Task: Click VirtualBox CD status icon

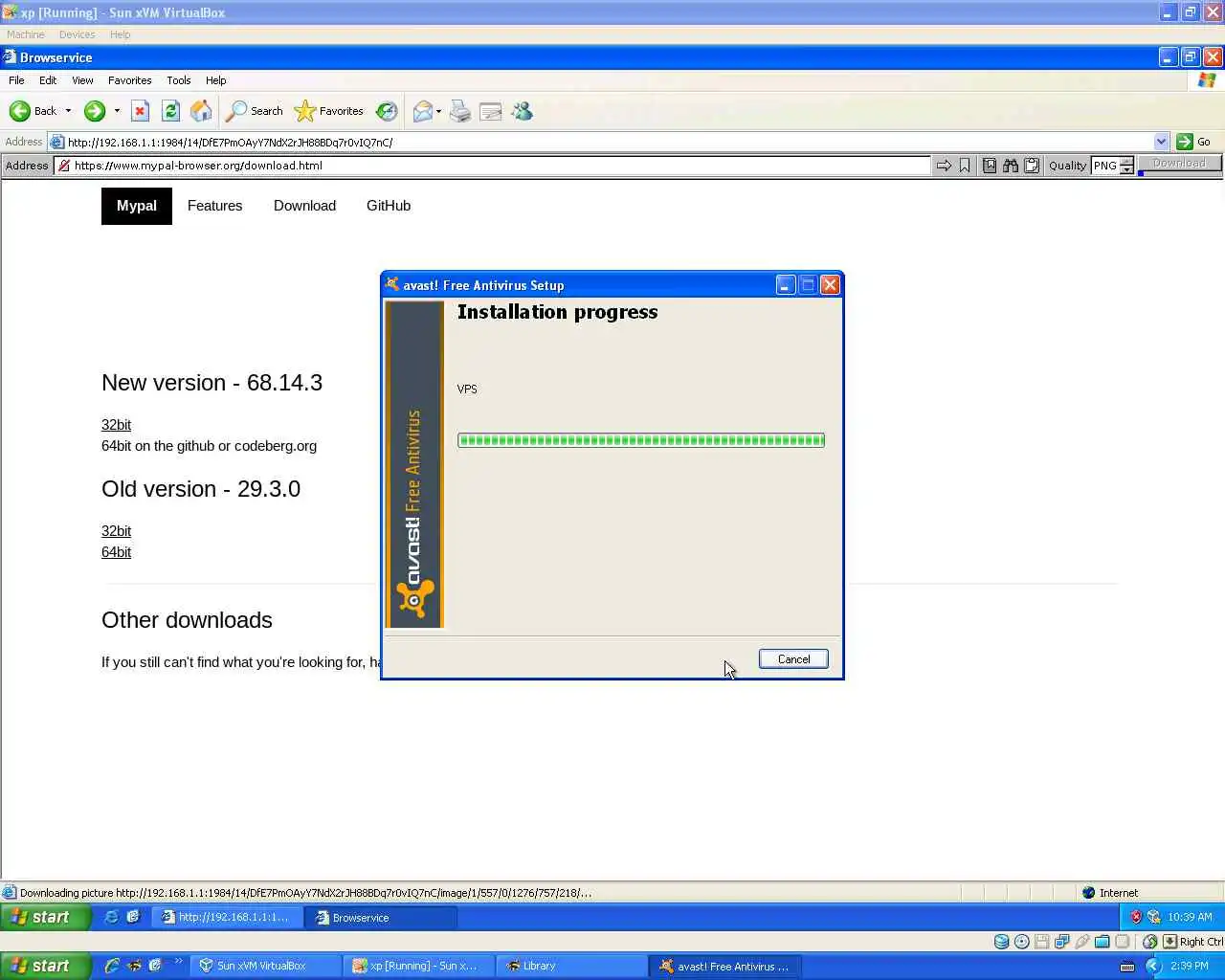Action: pos(1021,942)
